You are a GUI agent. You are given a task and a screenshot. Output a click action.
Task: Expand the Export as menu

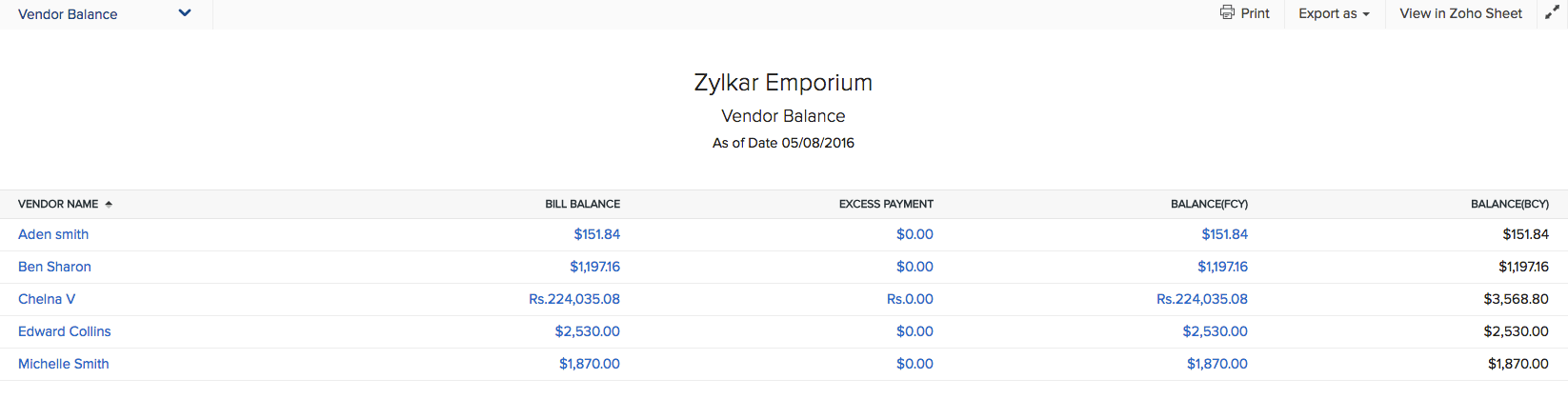(1334, 13)
